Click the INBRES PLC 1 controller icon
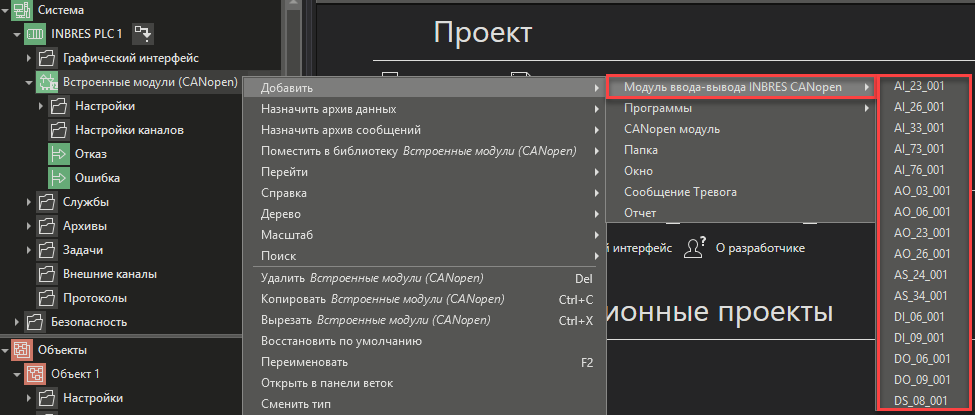This screenshot has height=415, width=975. tap(34, 34)
